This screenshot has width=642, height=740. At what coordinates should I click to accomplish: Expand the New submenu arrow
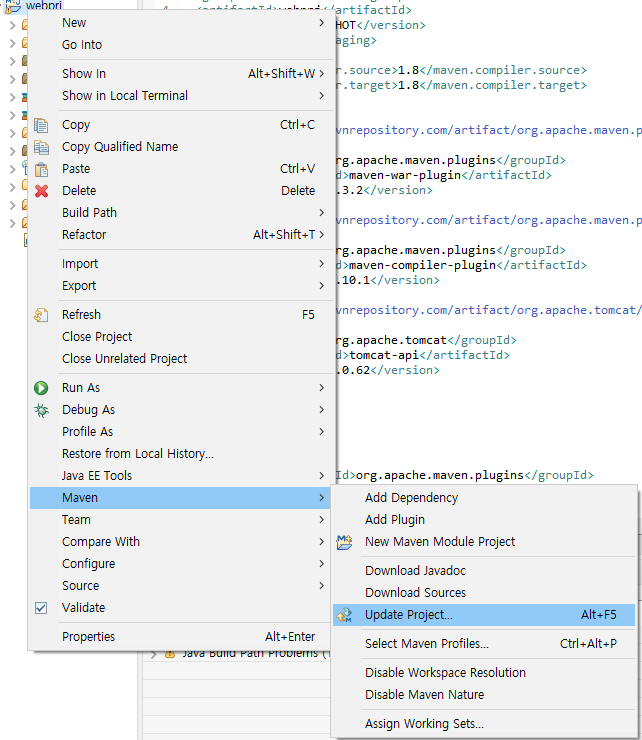[x=321, y=23]
